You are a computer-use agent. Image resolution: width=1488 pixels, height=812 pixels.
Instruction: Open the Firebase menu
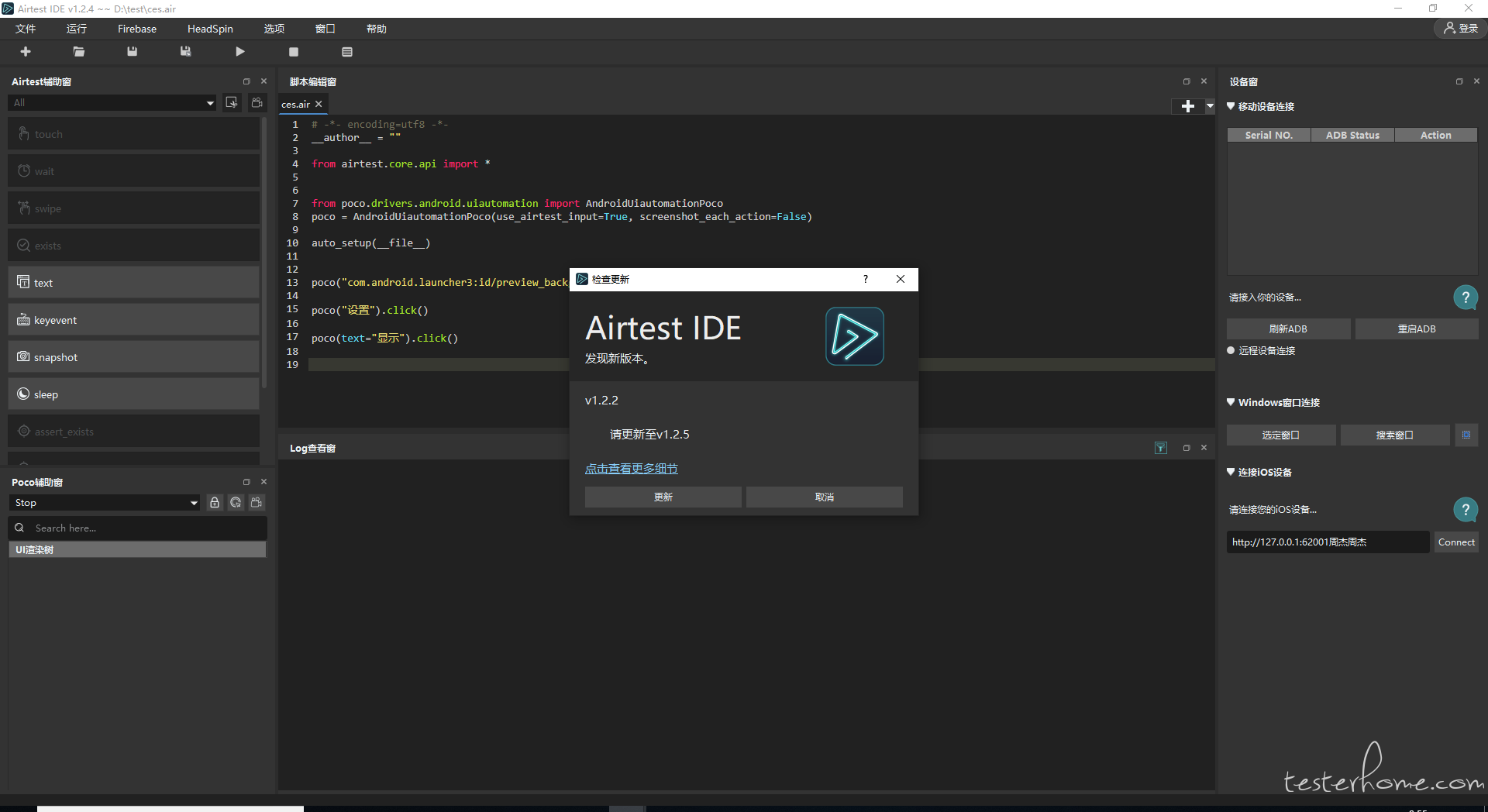137,29
